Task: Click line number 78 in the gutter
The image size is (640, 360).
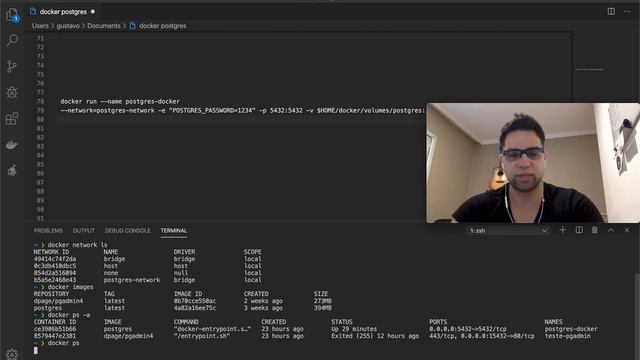Action: pos(40,101)
